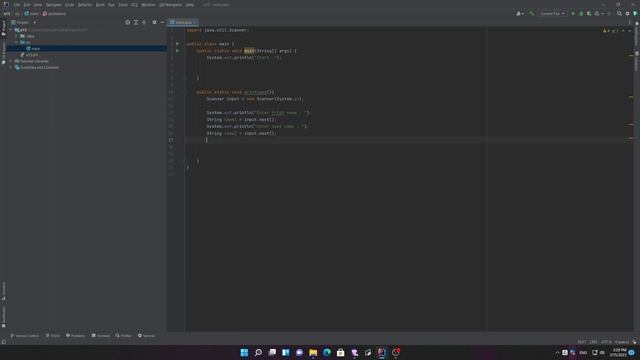Open the Project tool window stripe button

[4, 28]
